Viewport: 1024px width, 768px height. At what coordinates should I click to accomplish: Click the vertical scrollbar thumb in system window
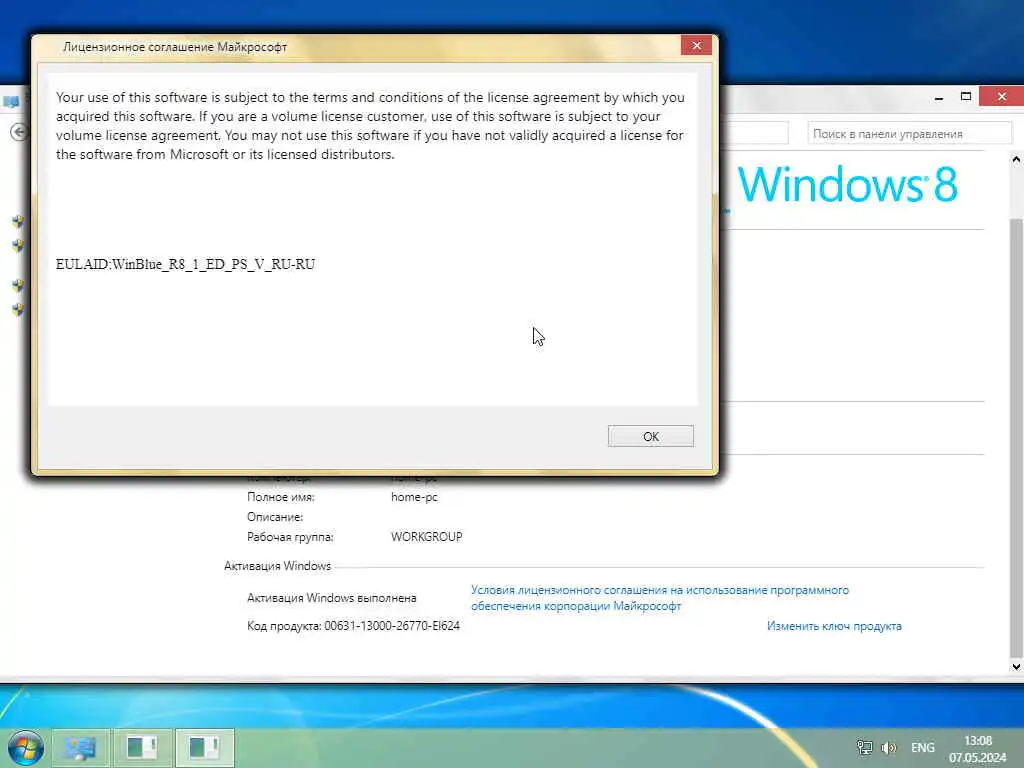[x=1016, y=438]
